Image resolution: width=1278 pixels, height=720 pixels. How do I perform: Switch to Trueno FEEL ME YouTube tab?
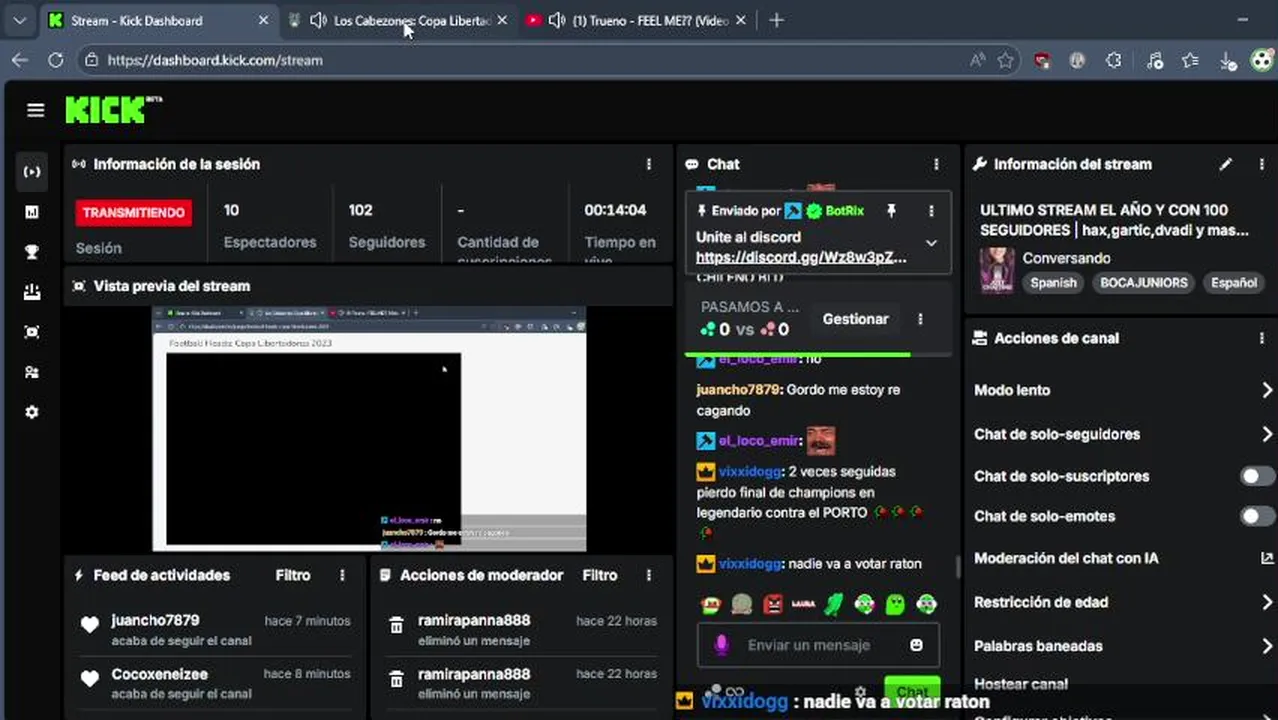636,20
